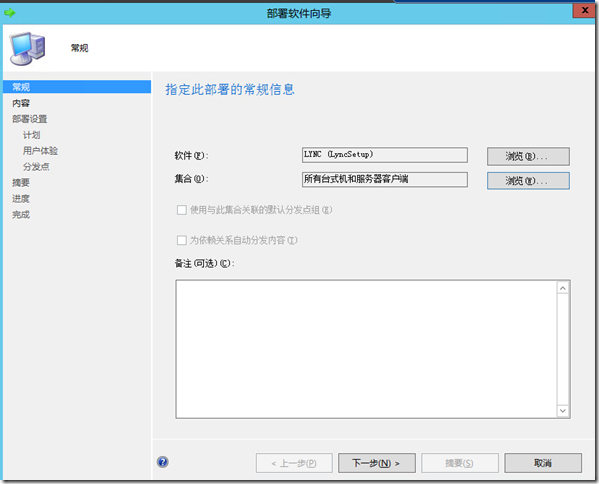Viewport: 599px width, 484px height.
Task: Browse for software next to LYNC field
Action: coord(528,156)
